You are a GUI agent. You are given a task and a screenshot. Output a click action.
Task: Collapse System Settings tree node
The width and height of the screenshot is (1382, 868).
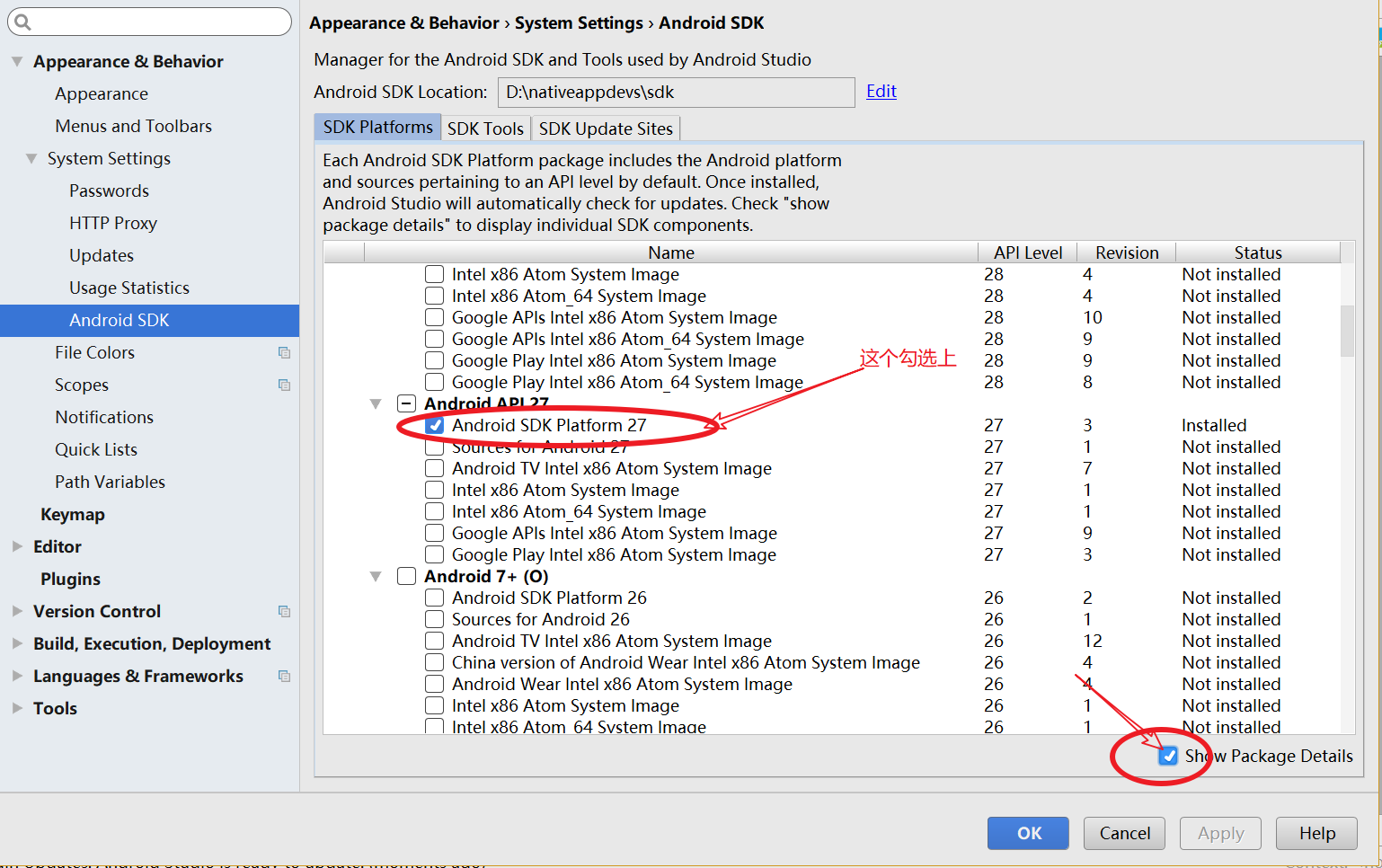click(x=31, y=159)
